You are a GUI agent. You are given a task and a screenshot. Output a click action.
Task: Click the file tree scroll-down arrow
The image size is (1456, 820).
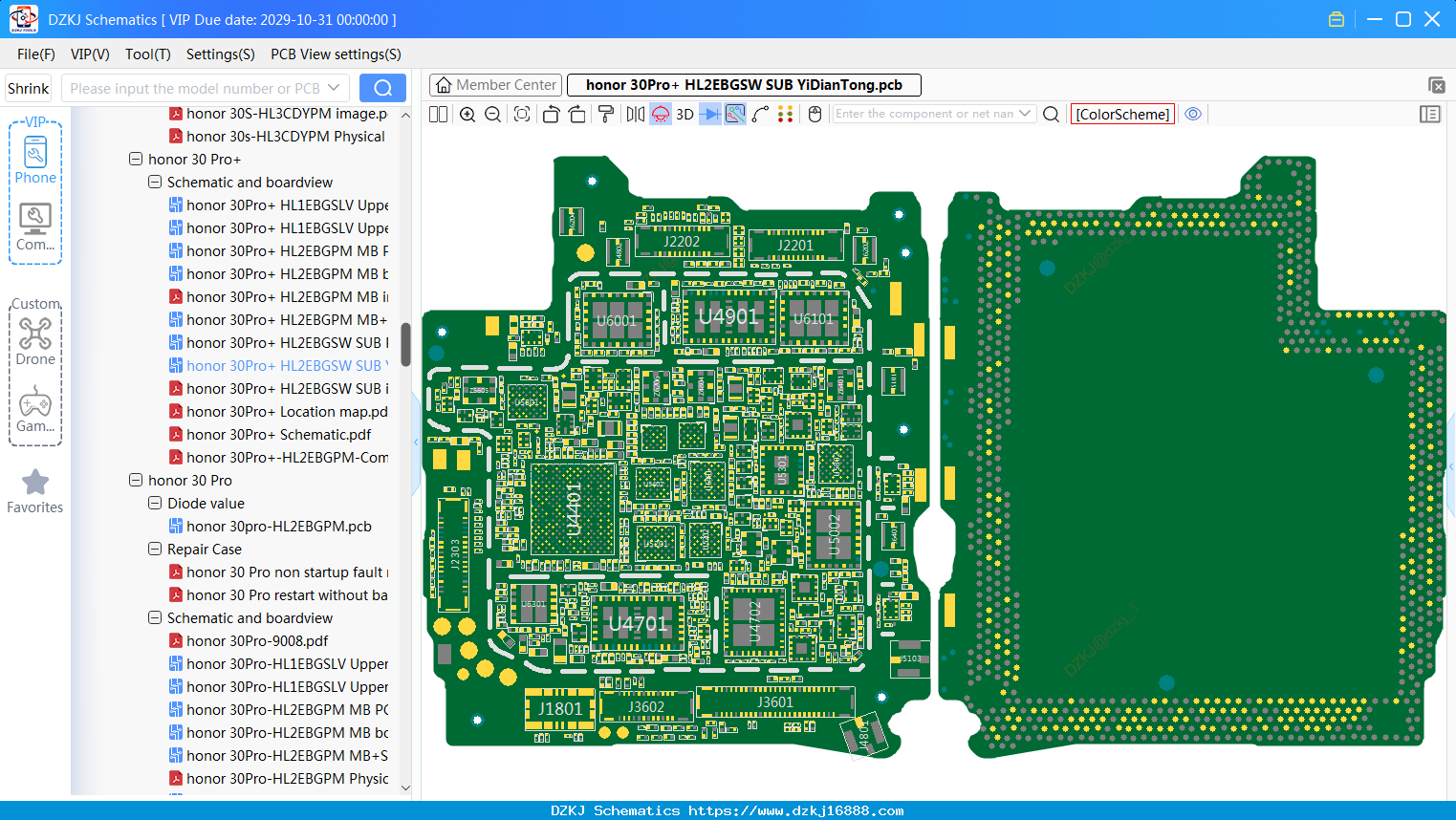coord(405,788)
